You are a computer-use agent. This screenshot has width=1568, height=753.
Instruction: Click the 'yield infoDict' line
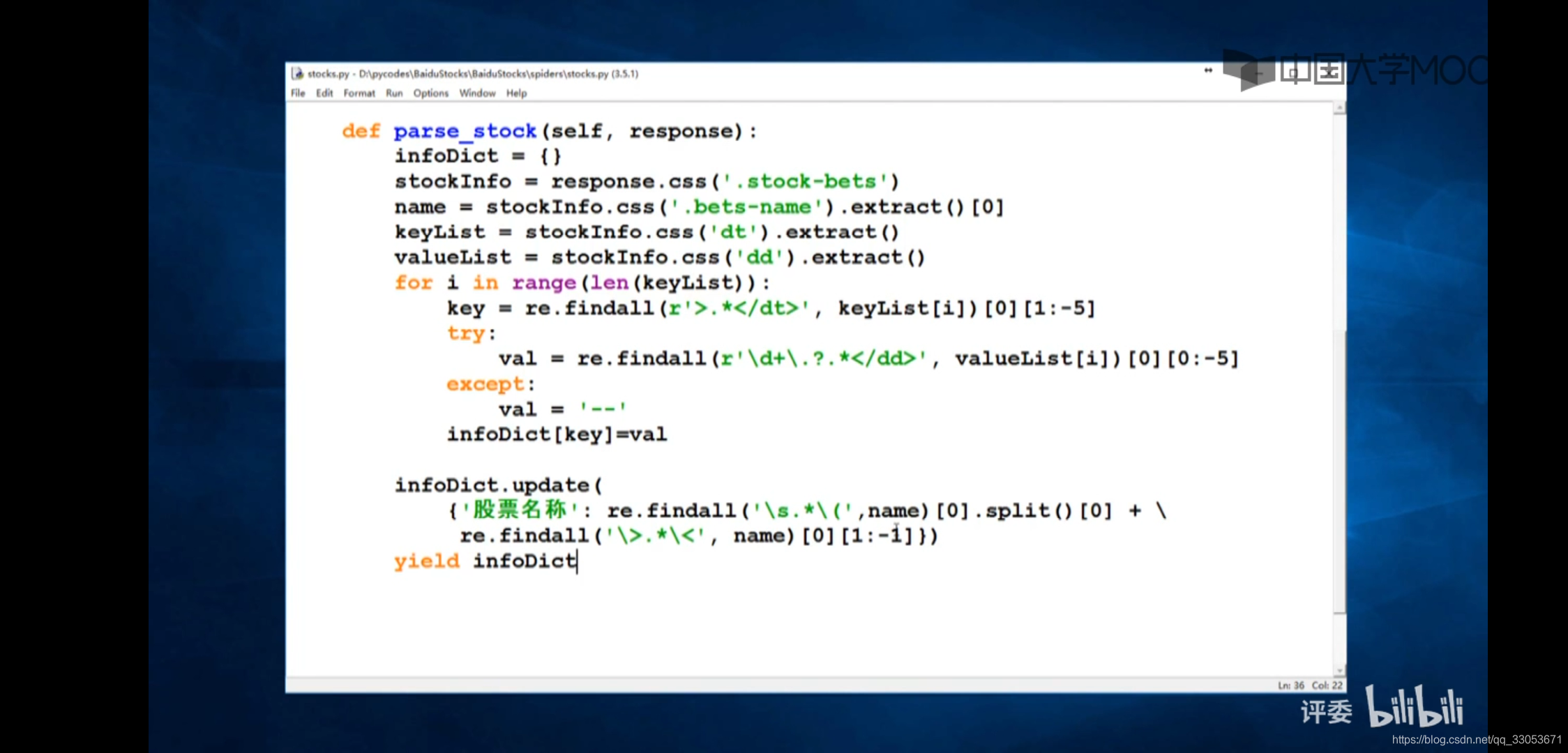485,561
